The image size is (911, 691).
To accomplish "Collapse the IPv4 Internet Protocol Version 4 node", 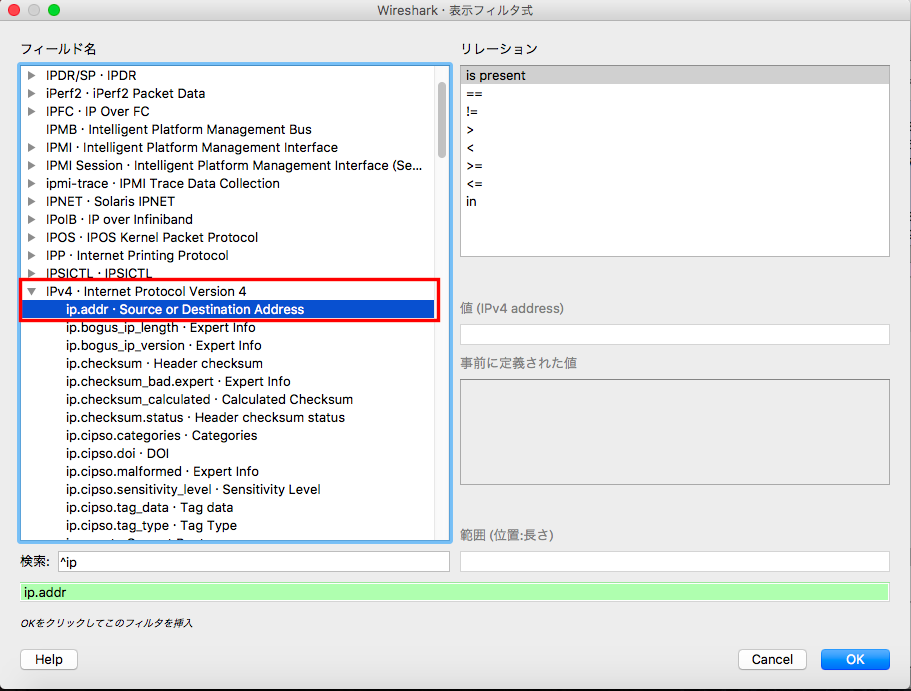I will click(32, 292).
